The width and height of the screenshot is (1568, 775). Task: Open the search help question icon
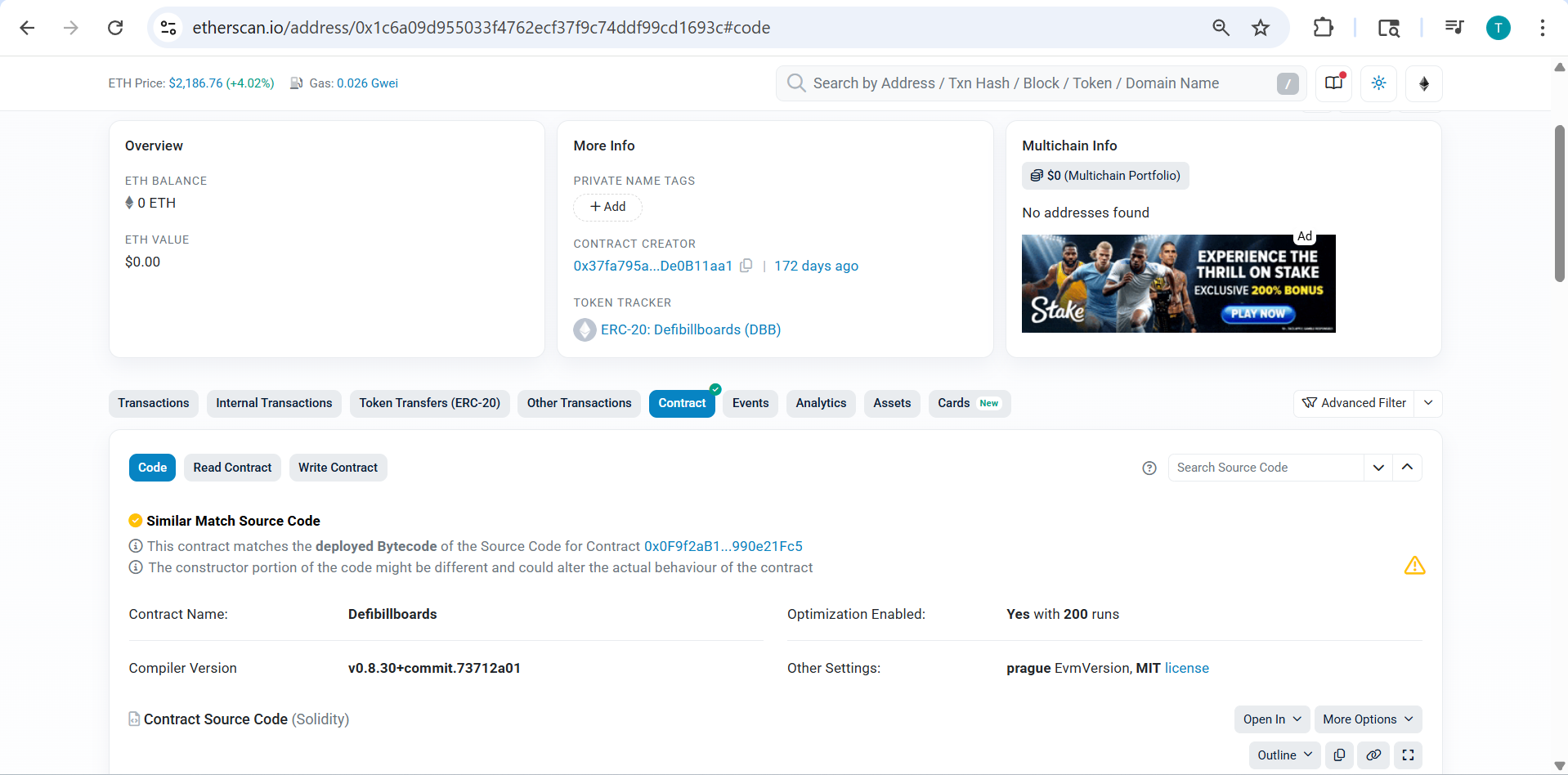click(x=1149, y=468)
